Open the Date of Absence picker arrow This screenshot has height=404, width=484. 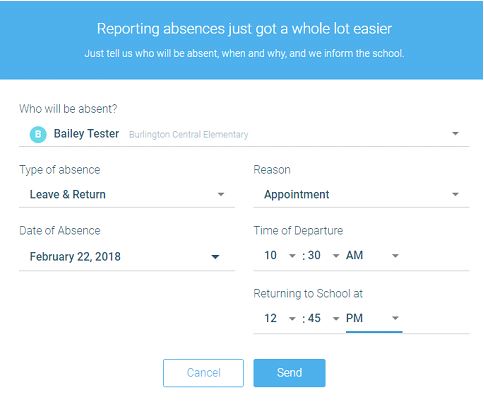click(x=215, y=257)
